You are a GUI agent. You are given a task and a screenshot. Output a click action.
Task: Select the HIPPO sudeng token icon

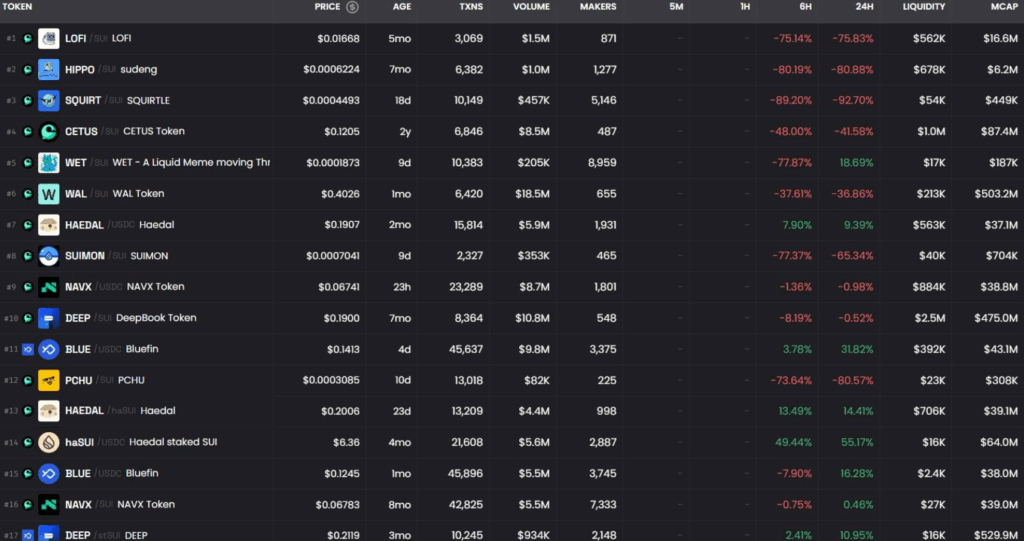coord(48,69)
